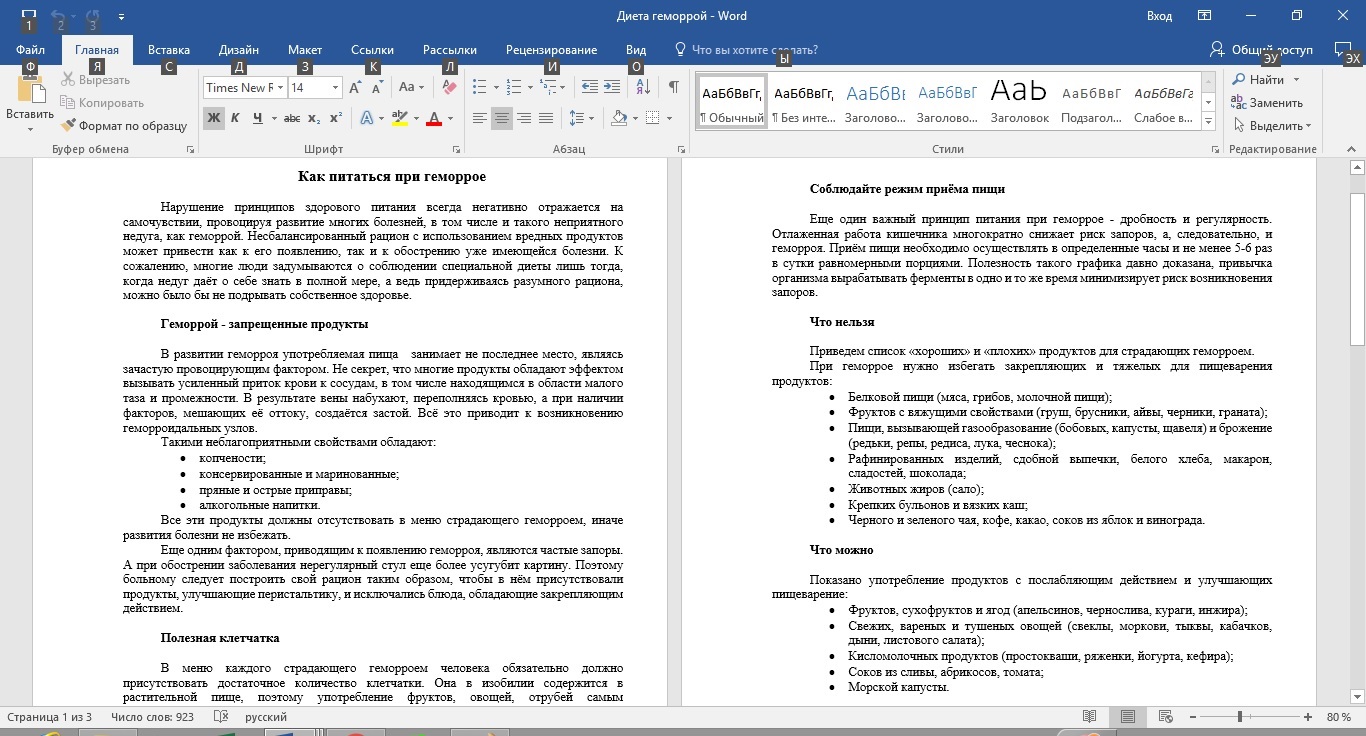Toggle center alignment
The width and height of the screenshot is (1366, 736).
tap(502, 118)
